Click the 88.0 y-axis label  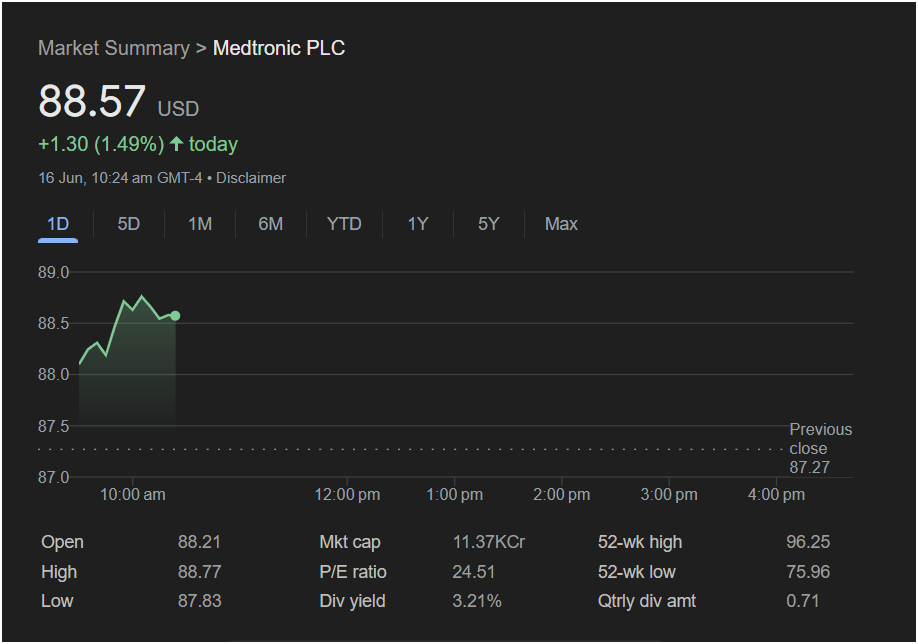(x=53, y=375)
